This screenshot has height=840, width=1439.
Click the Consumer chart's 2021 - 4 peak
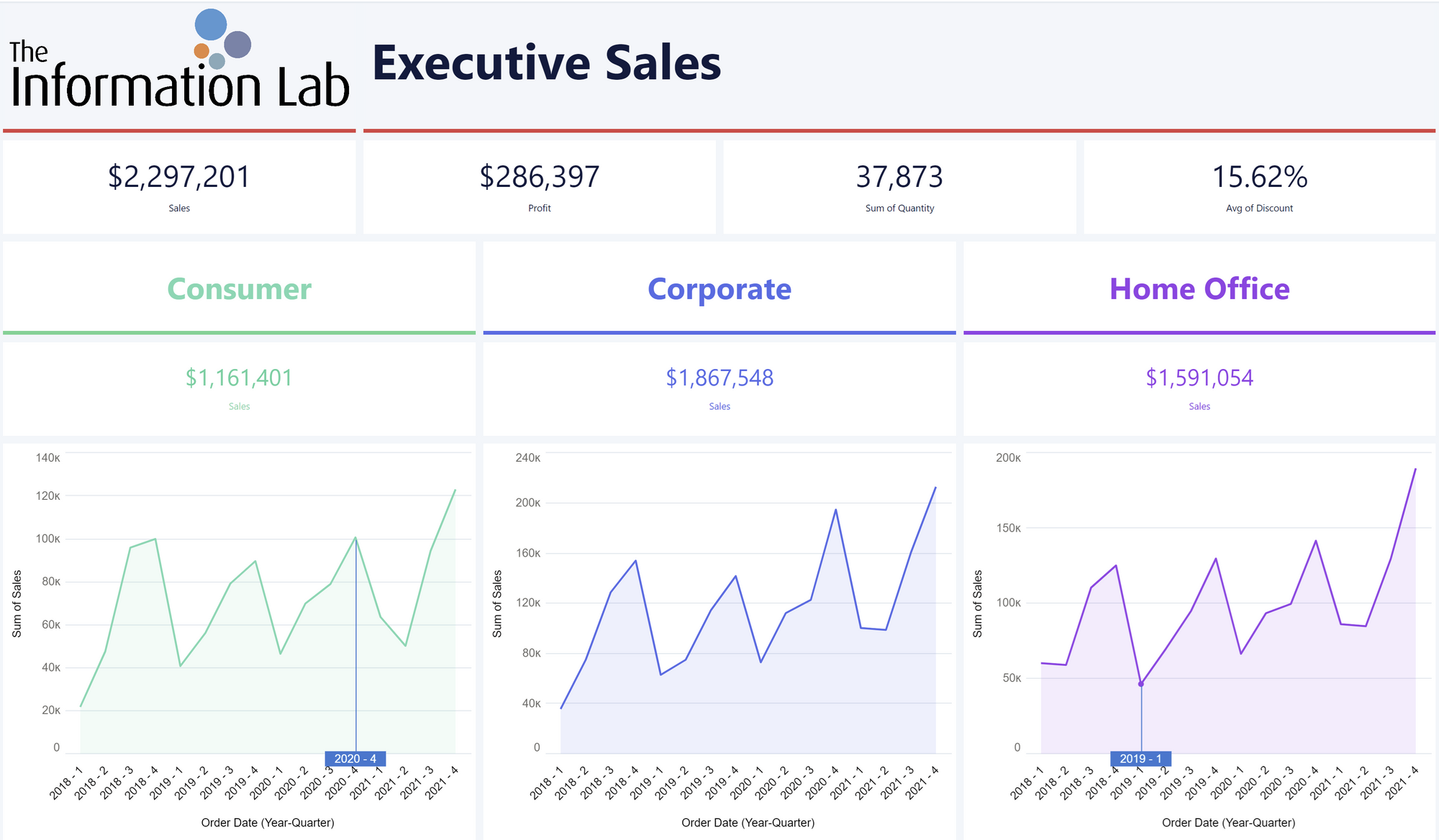pyautogui.click(x=455, y=490)
